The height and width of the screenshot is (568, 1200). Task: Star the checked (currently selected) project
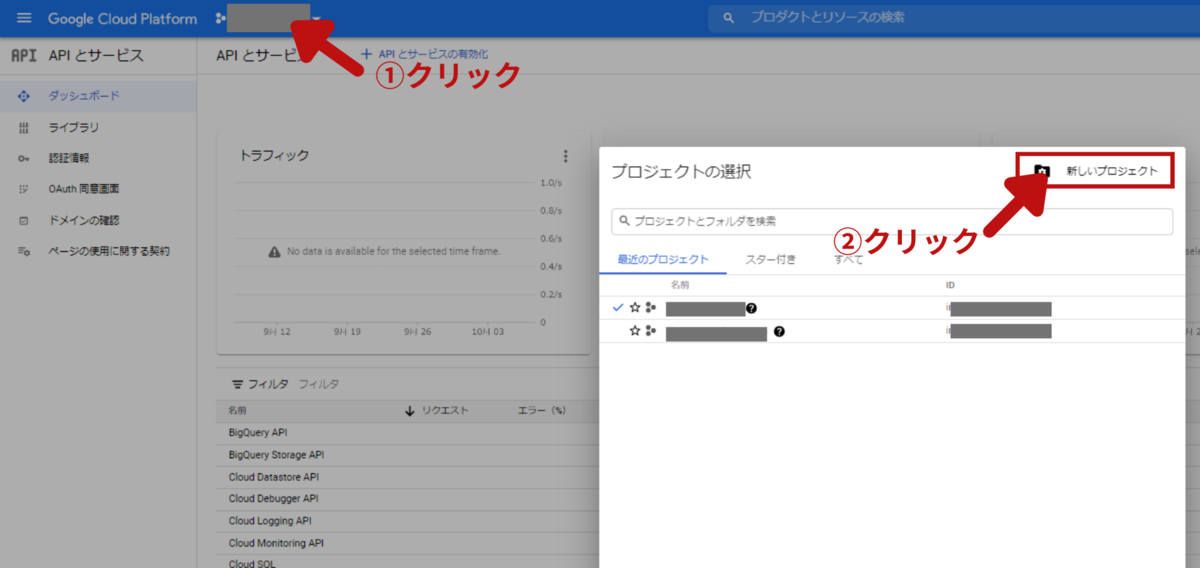(x=635, y=308)
